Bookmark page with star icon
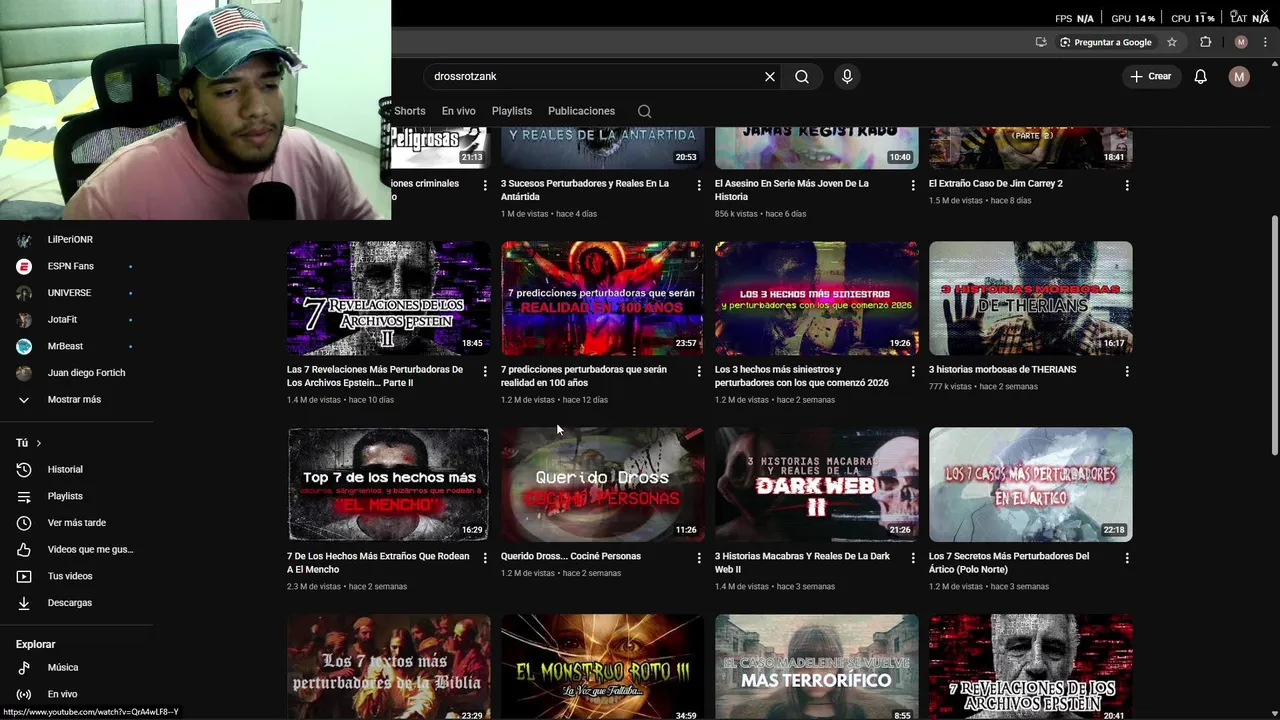1280x720 pixels. [x=1172, y=42]
